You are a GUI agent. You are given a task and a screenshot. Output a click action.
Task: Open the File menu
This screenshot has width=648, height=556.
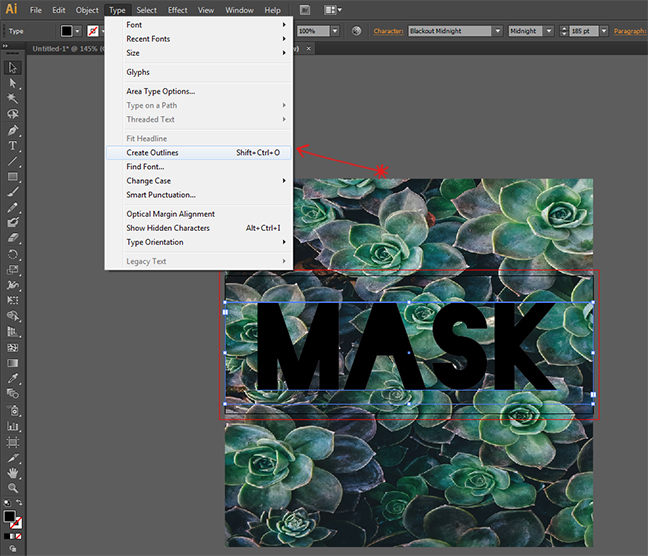point(36,10)
